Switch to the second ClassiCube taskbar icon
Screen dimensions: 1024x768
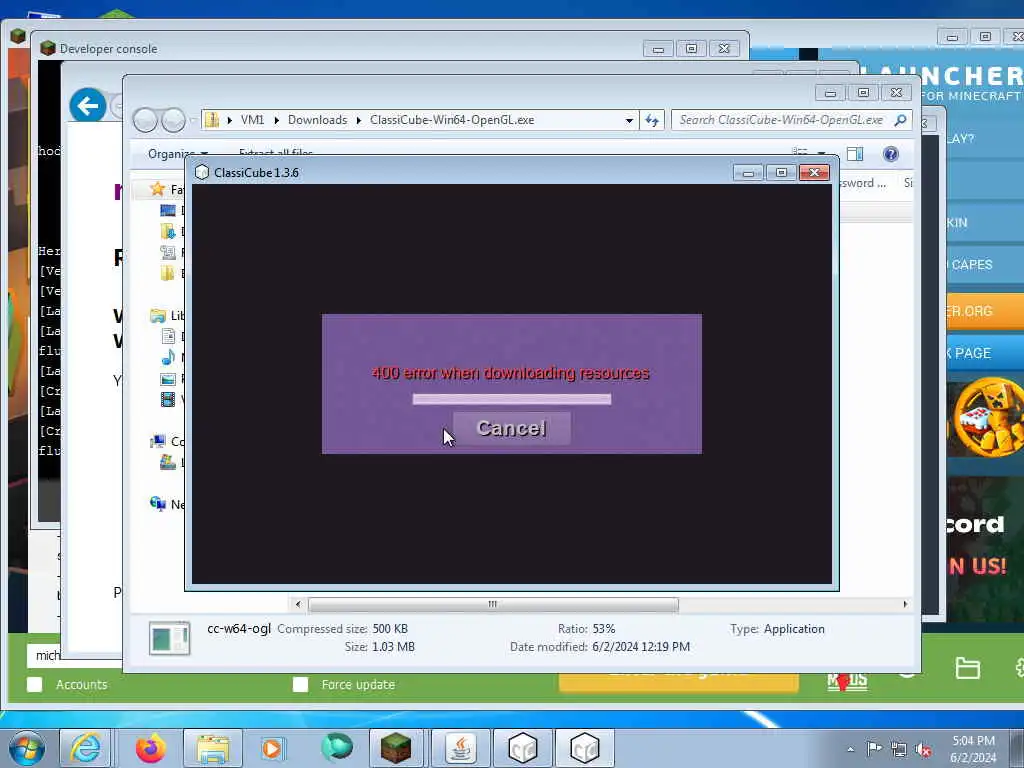(584, 748)
